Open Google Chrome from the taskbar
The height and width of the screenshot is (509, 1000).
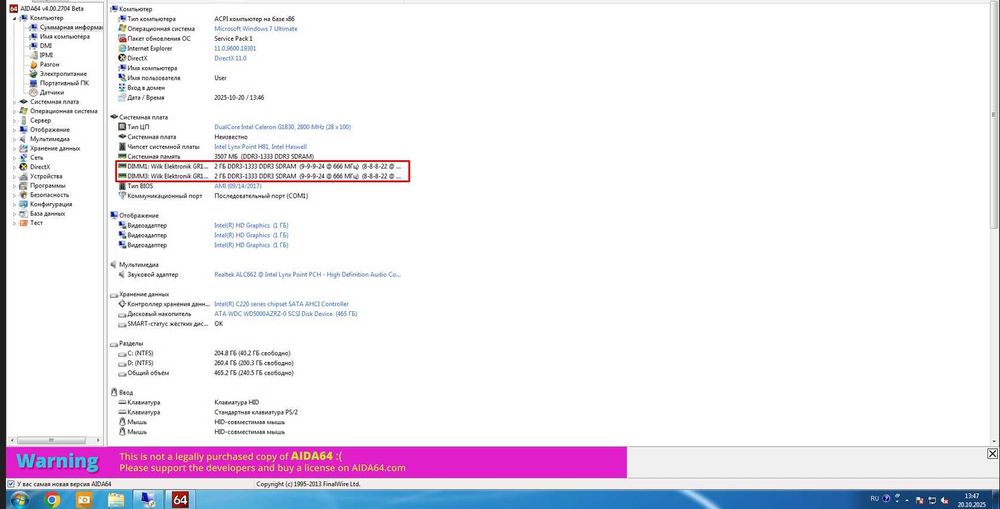52,499
